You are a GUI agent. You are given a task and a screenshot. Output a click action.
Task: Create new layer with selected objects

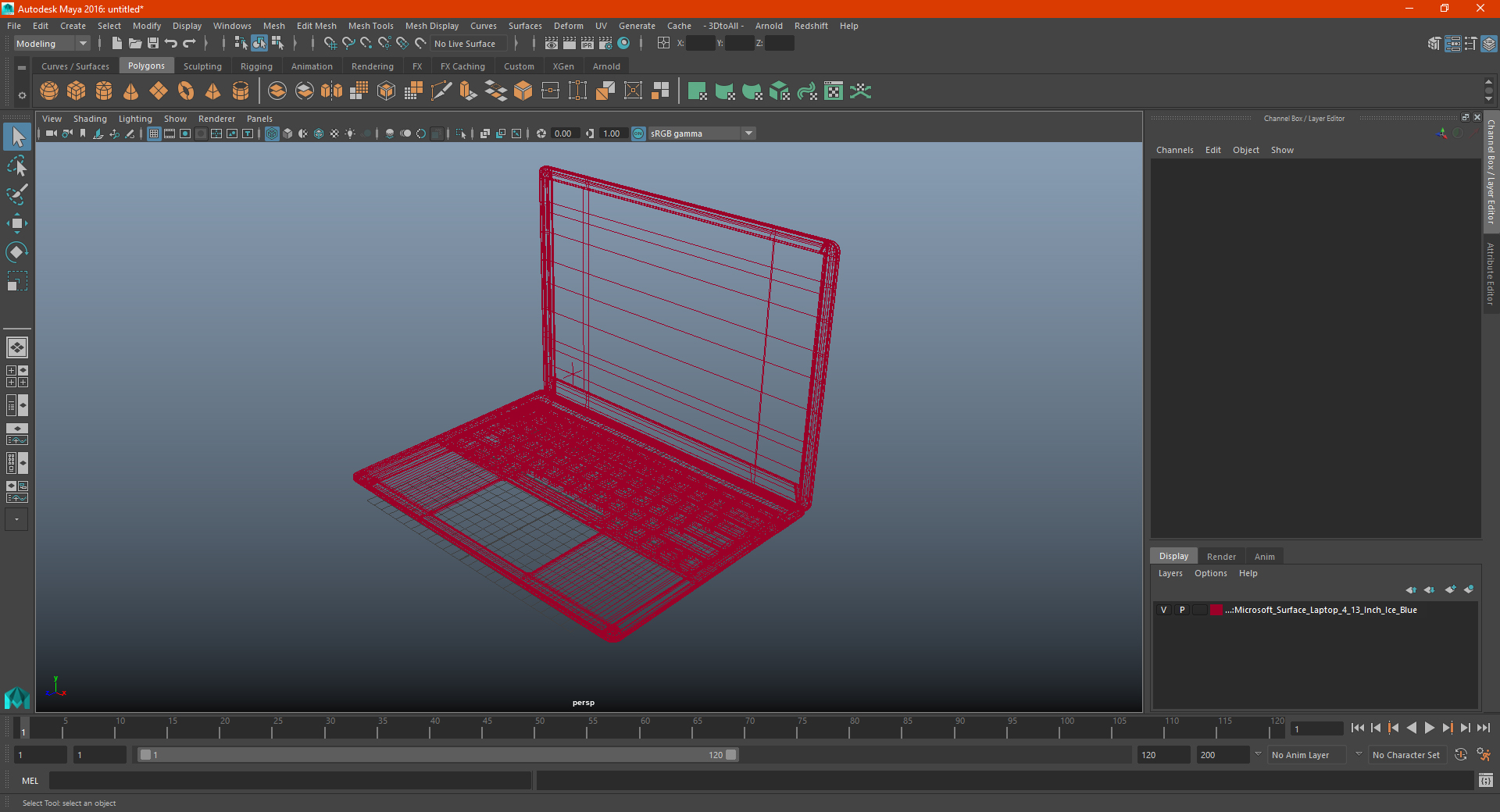tap(1469, 589)
